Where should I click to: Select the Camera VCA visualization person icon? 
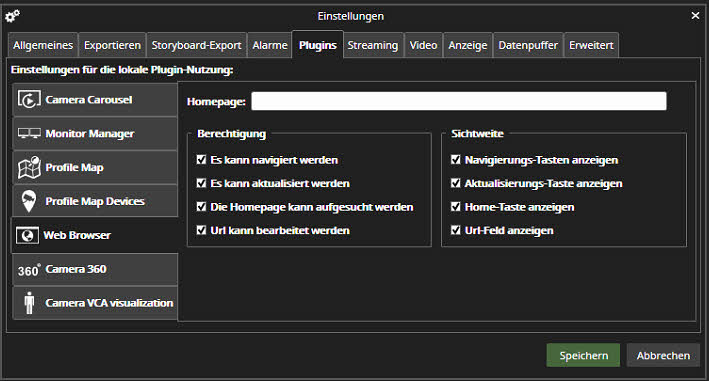coord(29,303)
